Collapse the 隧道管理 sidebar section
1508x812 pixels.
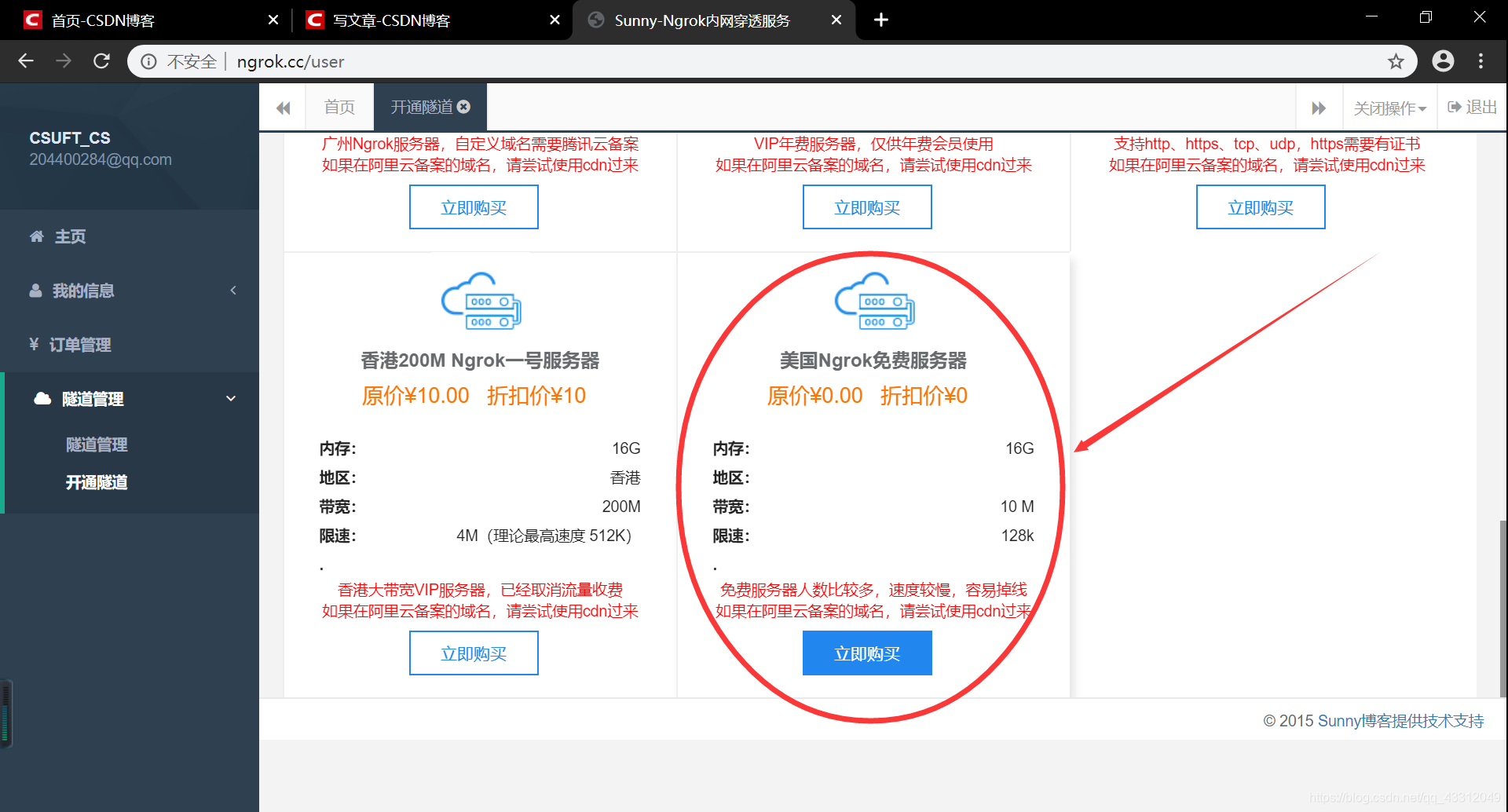(130, 399)
